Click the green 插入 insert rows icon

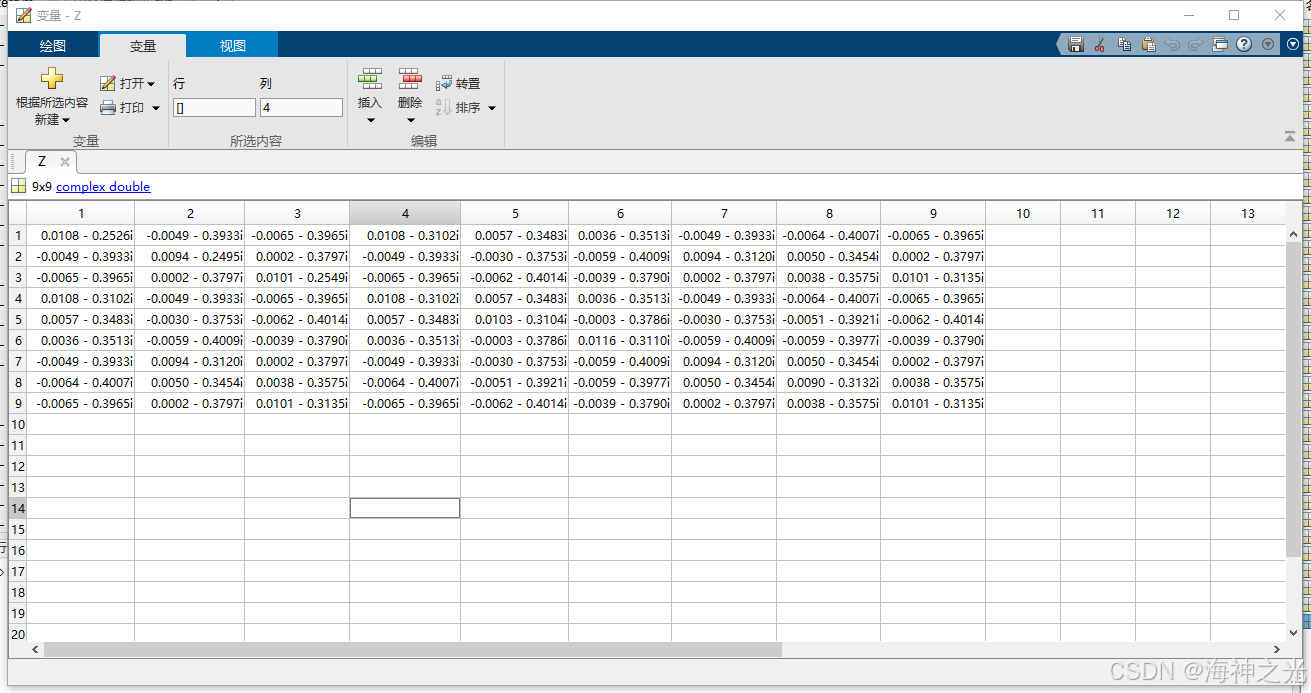coord(370,79)
